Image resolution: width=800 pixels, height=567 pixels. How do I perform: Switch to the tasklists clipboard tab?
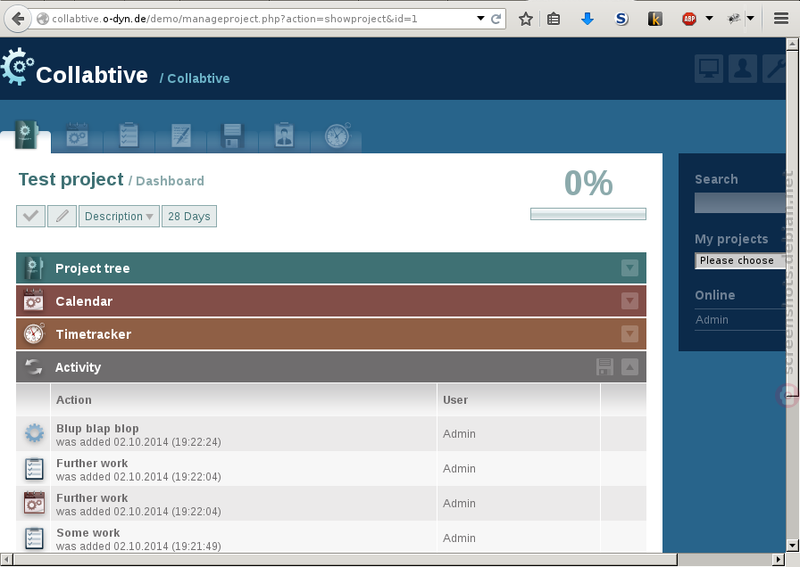129,135
